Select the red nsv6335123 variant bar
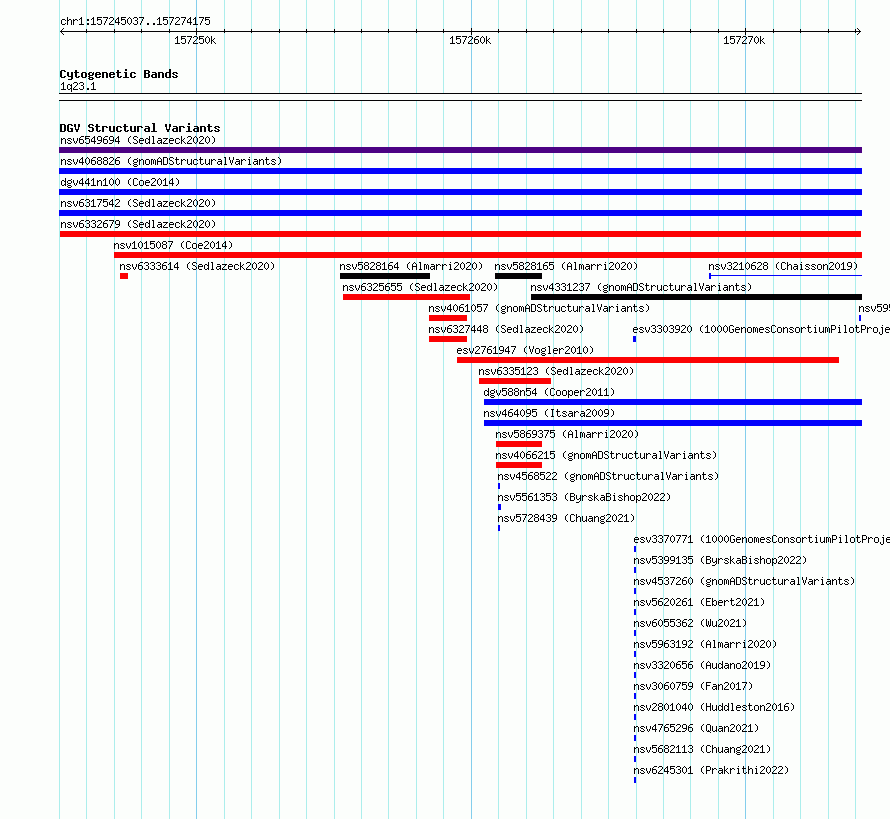The height and width of the screenshot is (819, 890). pyautogui.click(x=515, y=381)
